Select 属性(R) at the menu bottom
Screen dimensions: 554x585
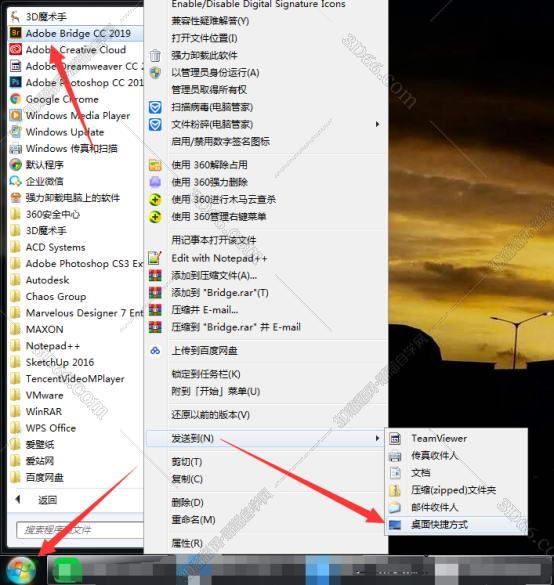(187, 543)
